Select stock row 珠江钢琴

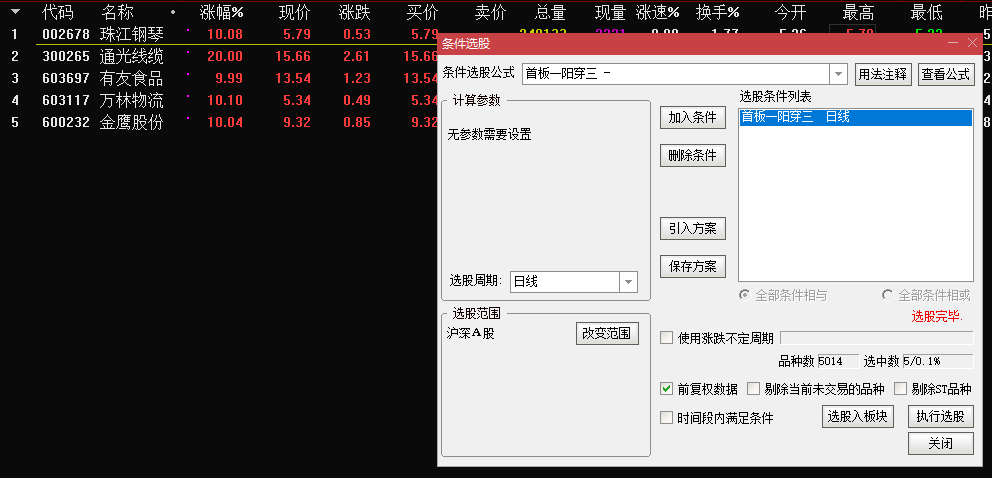tap(132, 34)
